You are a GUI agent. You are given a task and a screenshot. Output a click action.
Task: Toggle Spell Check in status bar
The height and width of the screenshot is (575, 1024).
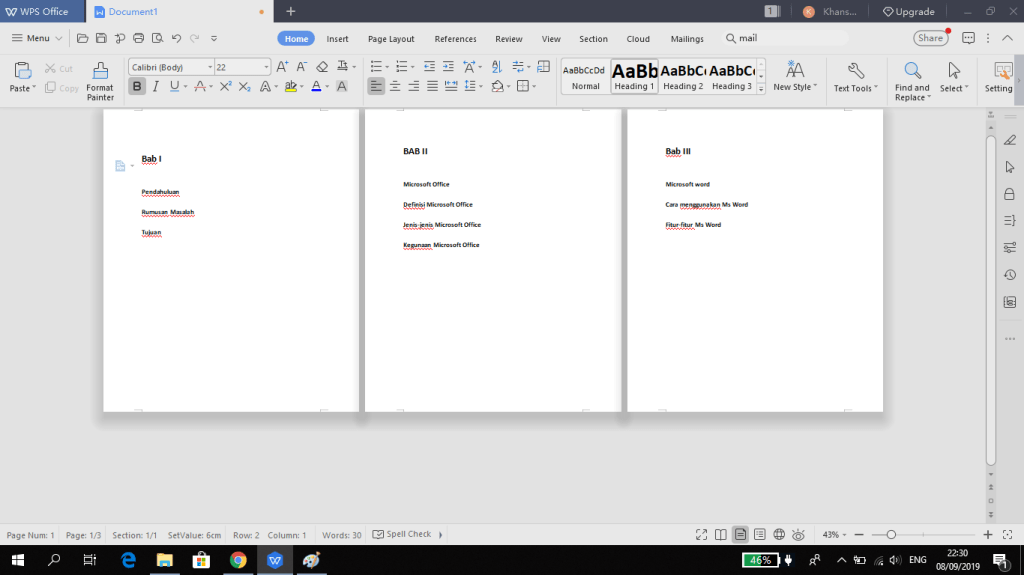tap(402, 535)
